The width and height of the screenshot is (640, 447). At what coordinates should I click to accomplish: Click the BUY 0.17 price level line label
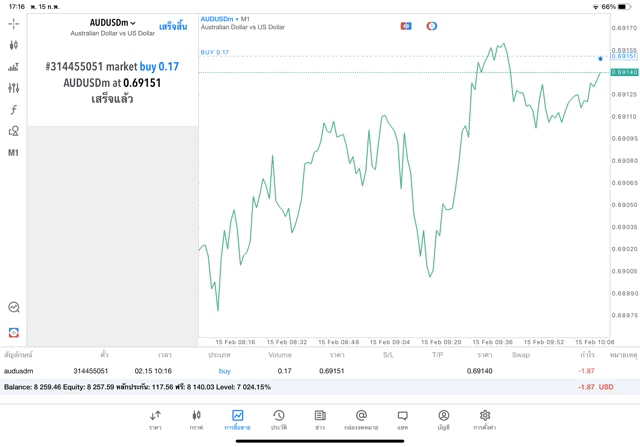click(215, 52)
